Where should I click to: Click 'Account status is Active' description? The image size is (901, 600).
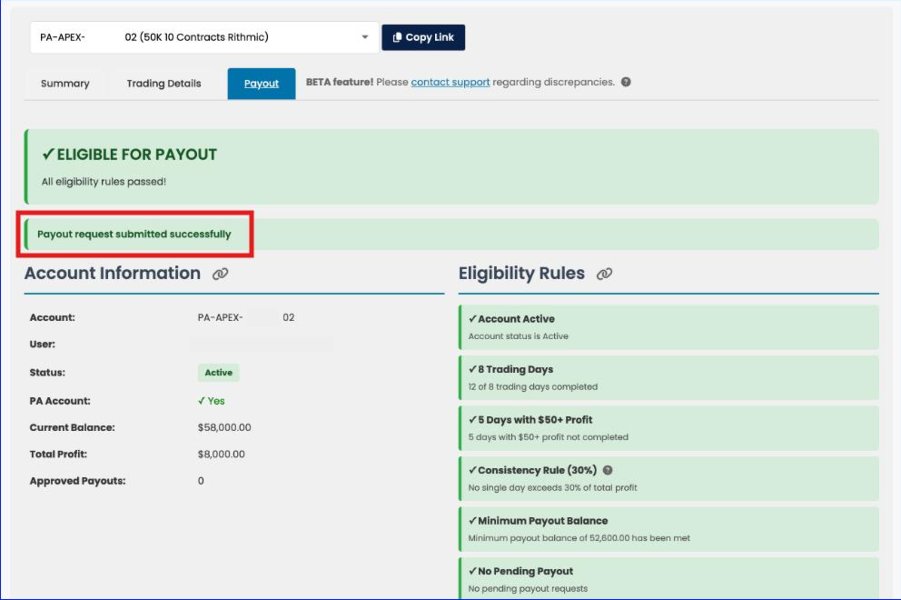pos(518,336)
